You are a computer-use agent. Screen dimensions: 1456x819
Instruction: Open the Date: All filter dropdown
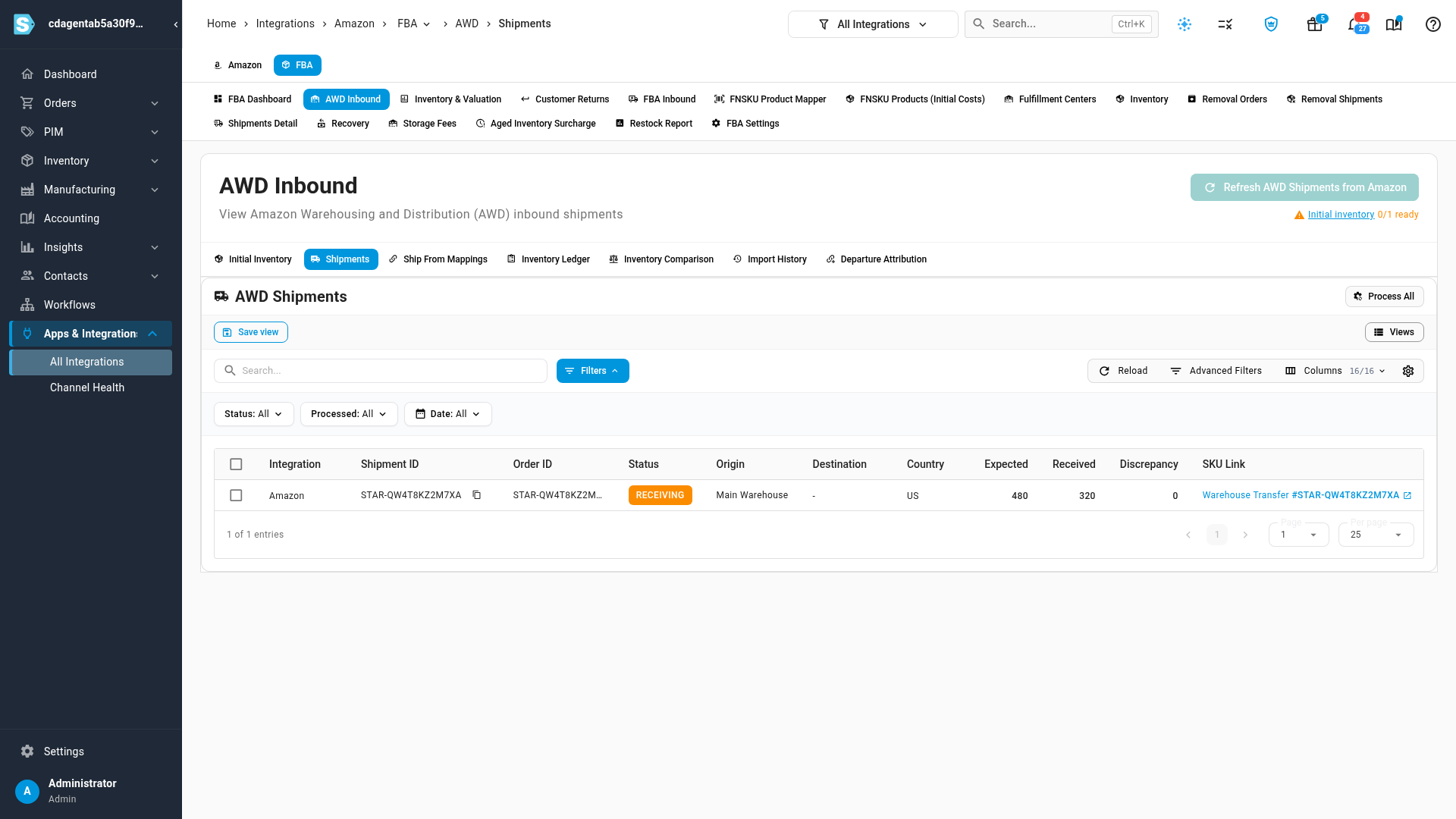click(x=447, y=414)
